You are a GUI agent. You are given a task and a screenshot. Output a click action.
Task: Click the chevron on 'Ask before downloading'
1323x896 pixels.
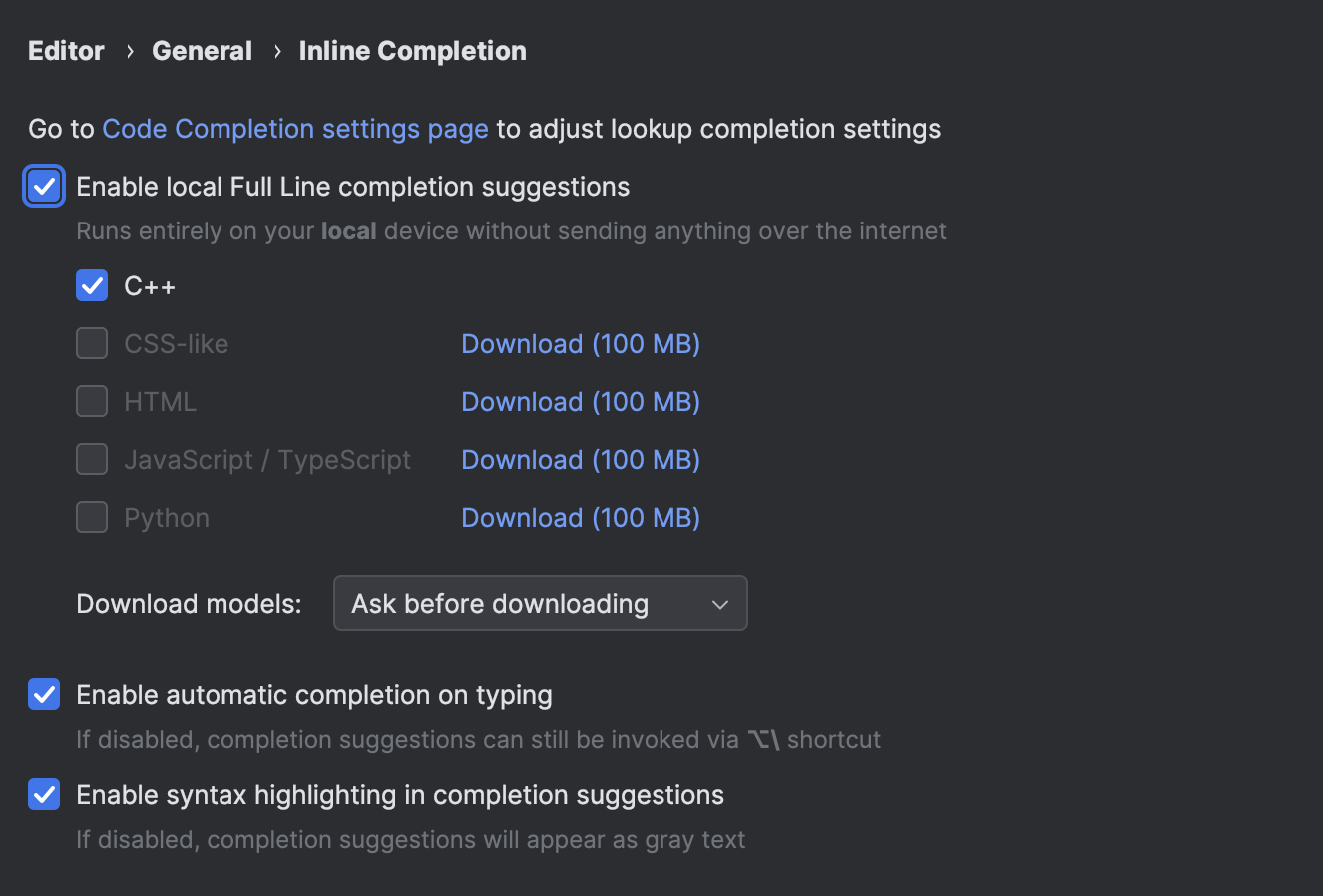click(x=719, y=603)
